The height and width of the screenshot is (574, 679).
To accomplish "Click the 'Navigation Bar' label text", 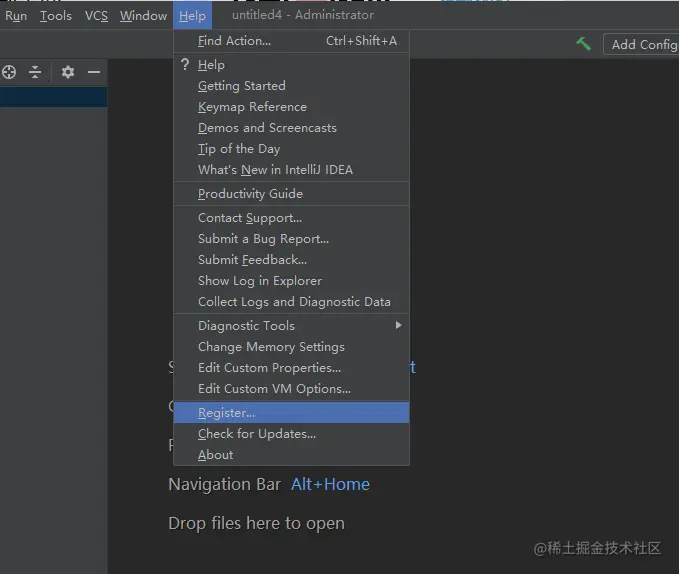I will coord(224,484).
